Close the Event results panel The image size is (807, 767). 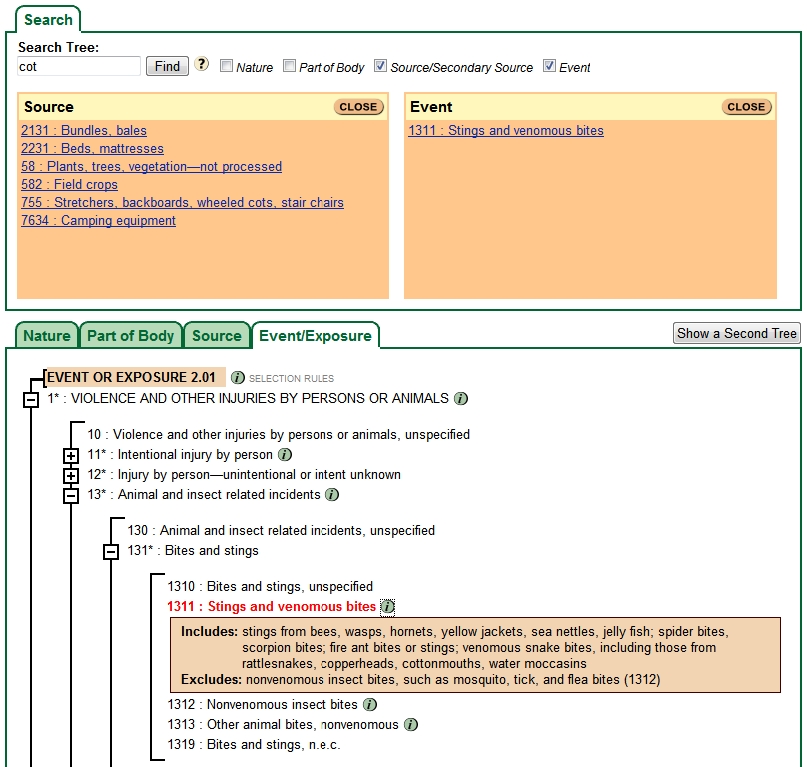[x=746, y=107]
